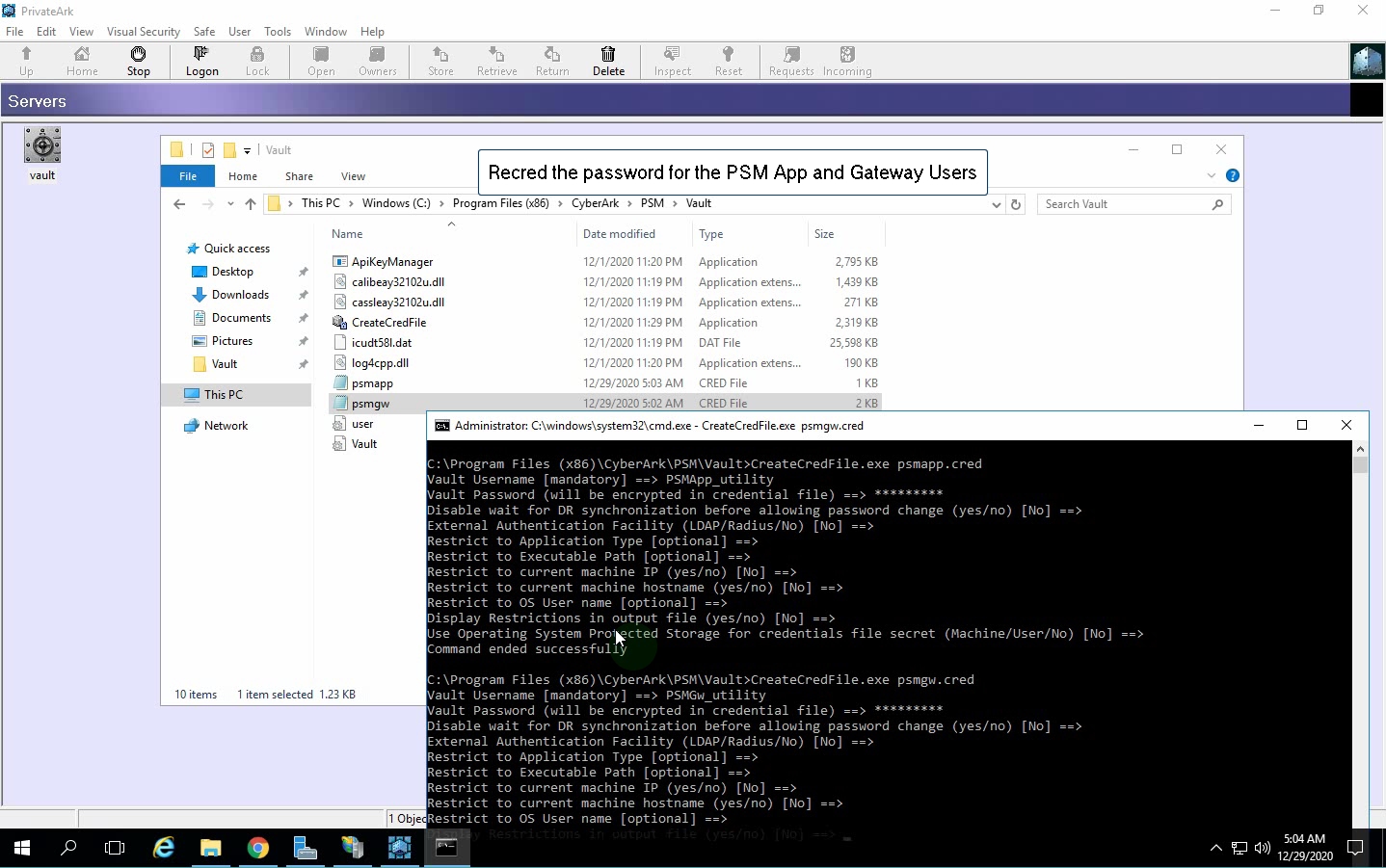Select the ApiKeyManager application file
This screenshot has width=1386, height=868.
click(x=392, y=262)
